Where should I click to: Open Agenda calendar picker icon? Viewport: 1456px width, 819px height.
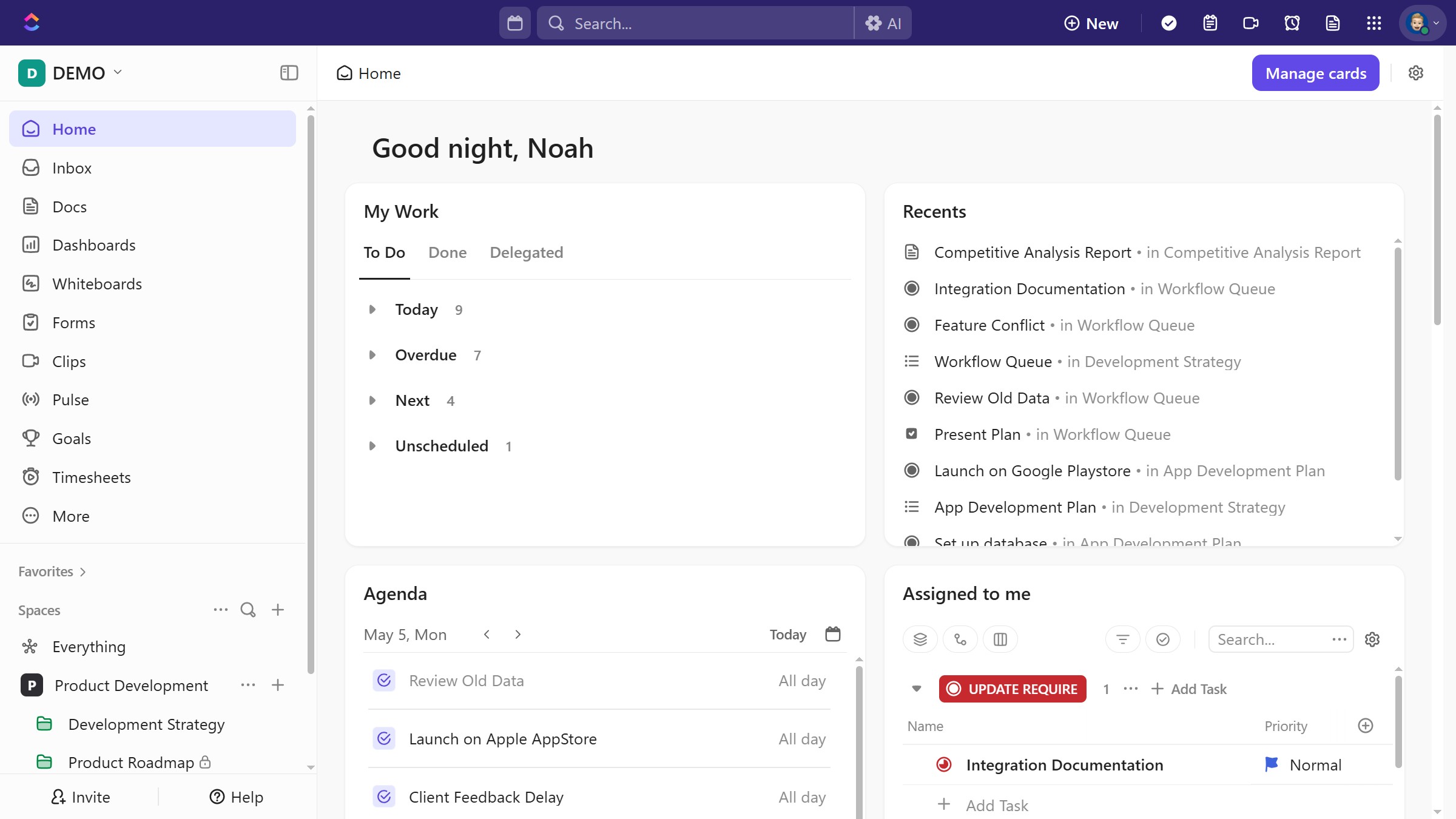[833, 634]
